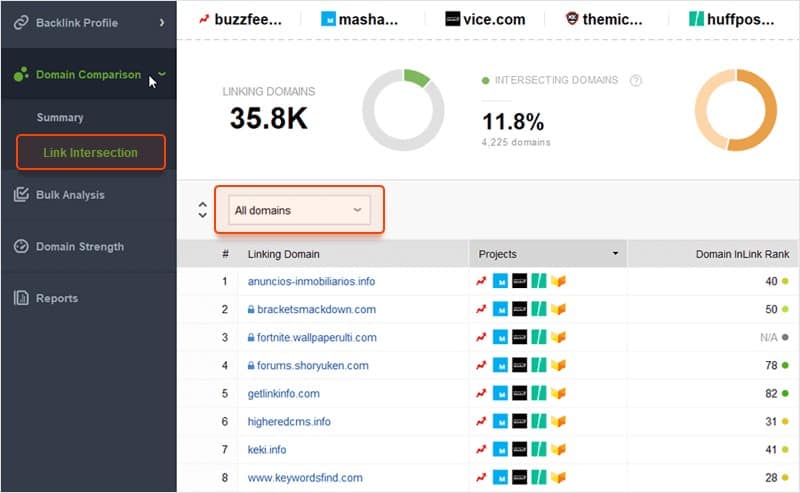Click buzzfeed icon in anuncios-inmobiliarios.info row
The width and height of the screenshot is (800, 493).
[x=481, y=281]
